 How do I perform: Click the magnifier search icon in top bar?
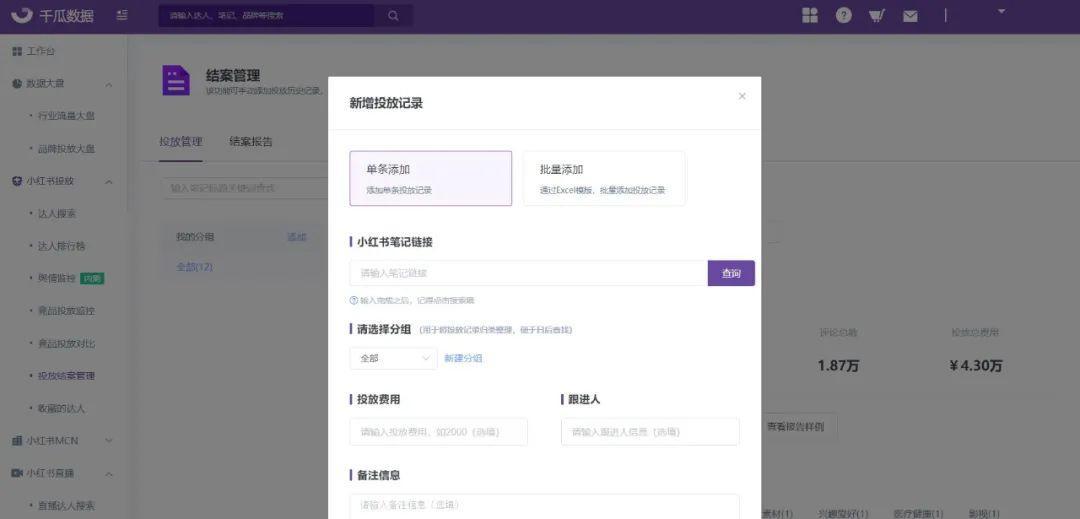pos(393,16)
